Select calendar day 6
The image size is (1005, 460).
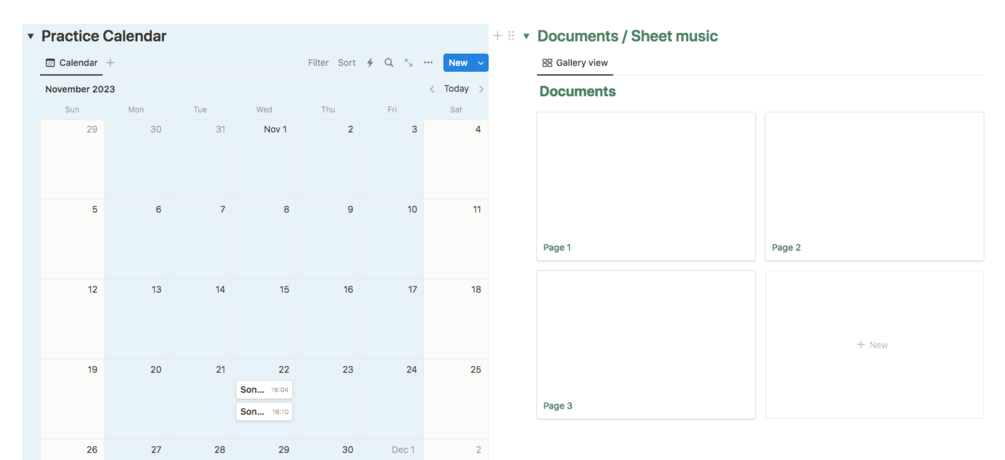137,238
